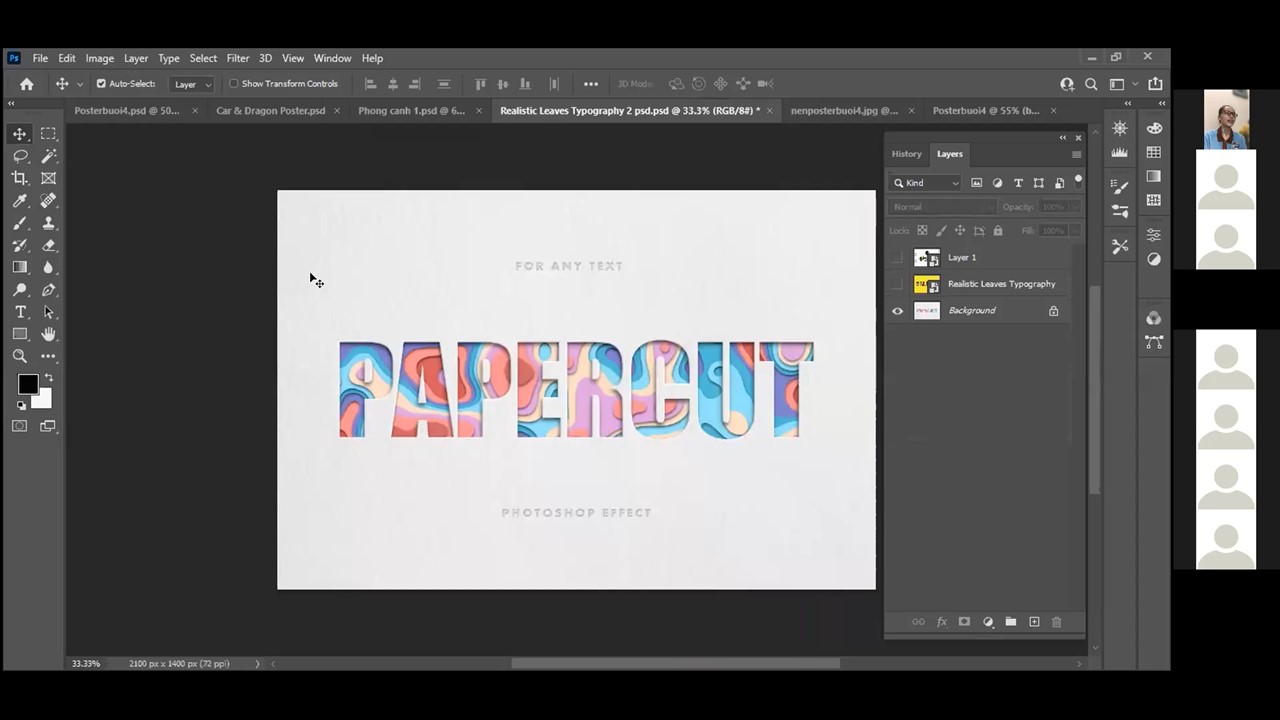1280x720 pixels.
Task: Toggle the Auto-Select checkbox
Action: point(101,84)
